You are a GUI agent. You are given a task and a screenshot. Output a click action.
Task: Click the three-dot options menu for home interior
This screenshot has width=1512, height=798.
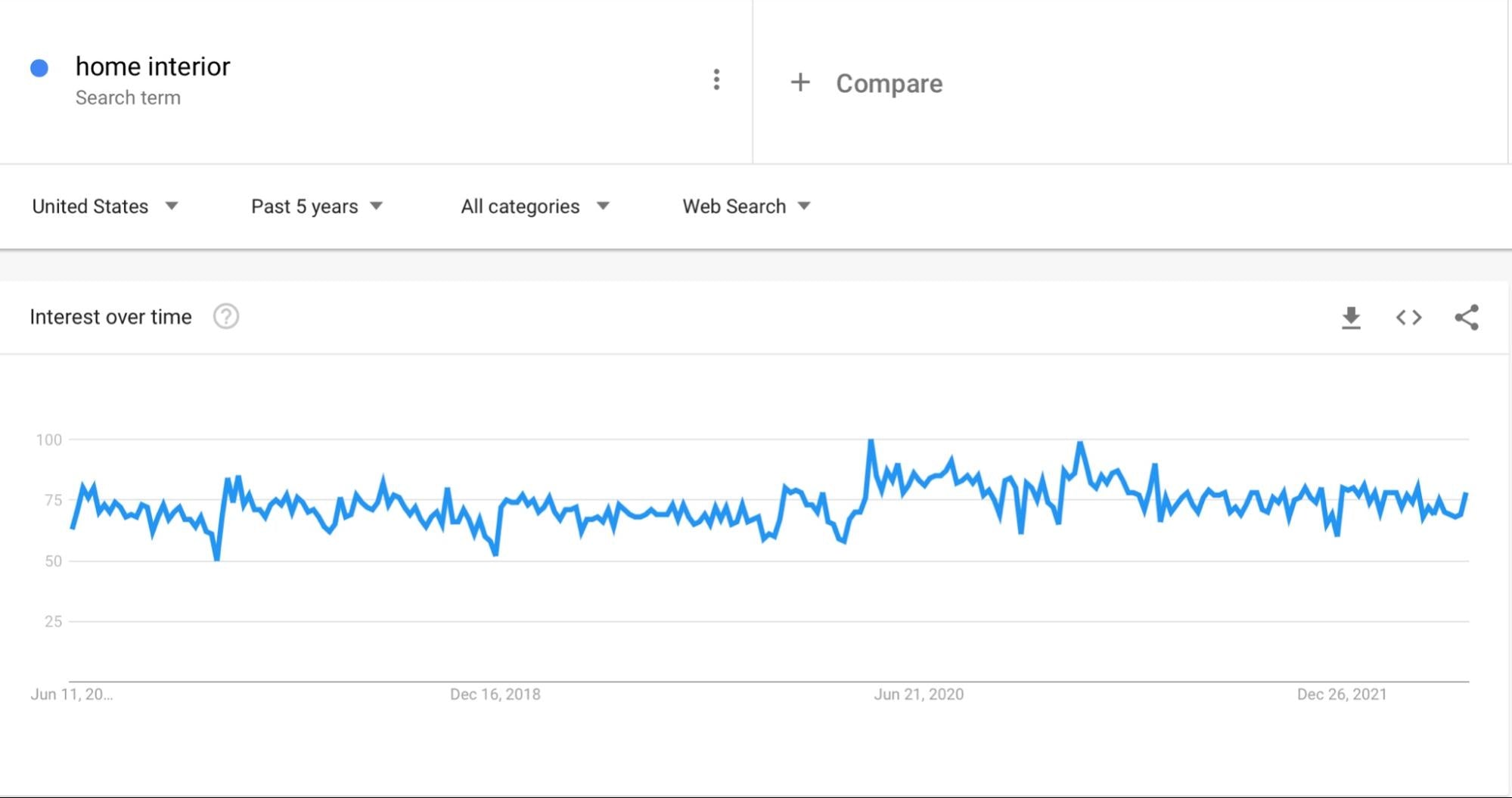716,79
